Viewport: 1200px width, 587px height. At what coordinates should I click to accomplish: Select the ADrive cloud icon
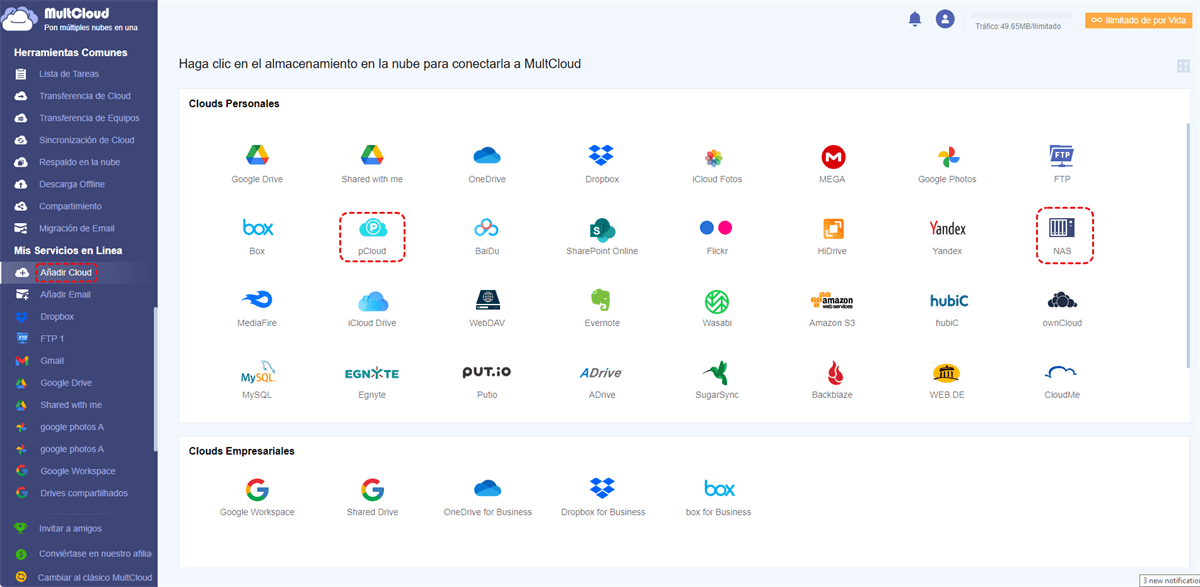[601, 373]
